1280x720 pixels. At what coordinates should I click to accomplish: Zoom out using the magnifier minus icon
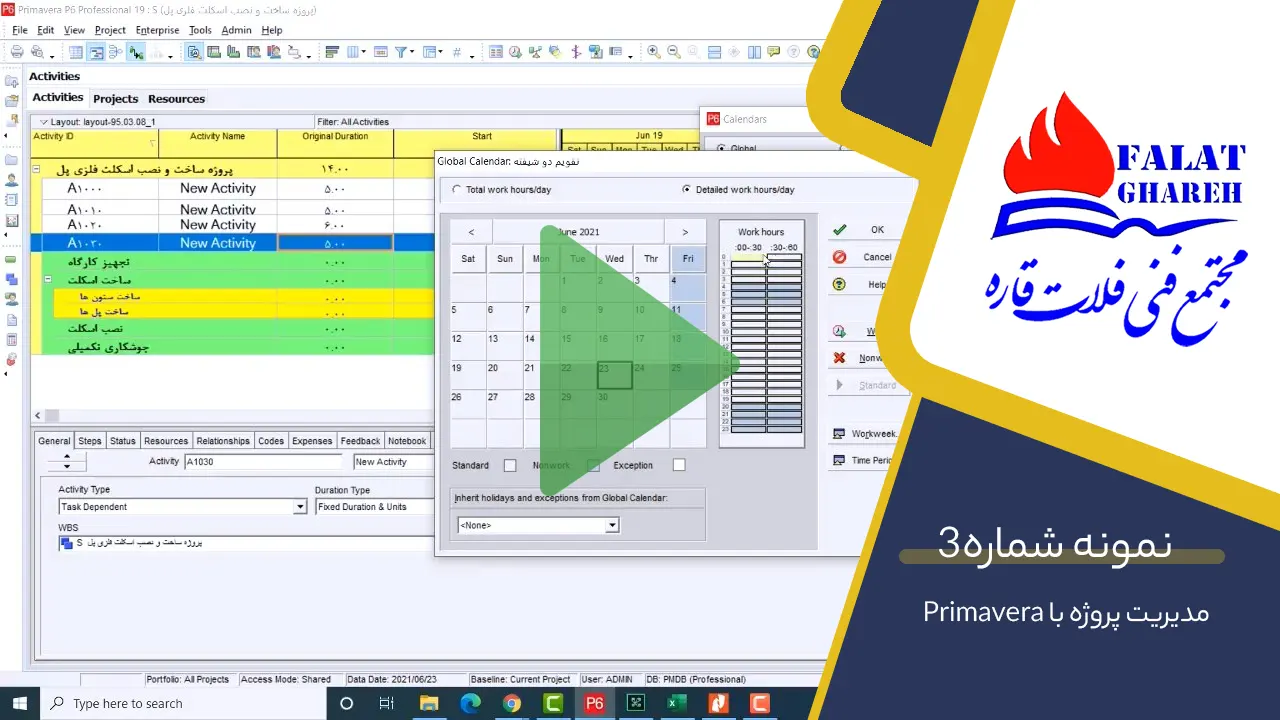click(673, 52)
